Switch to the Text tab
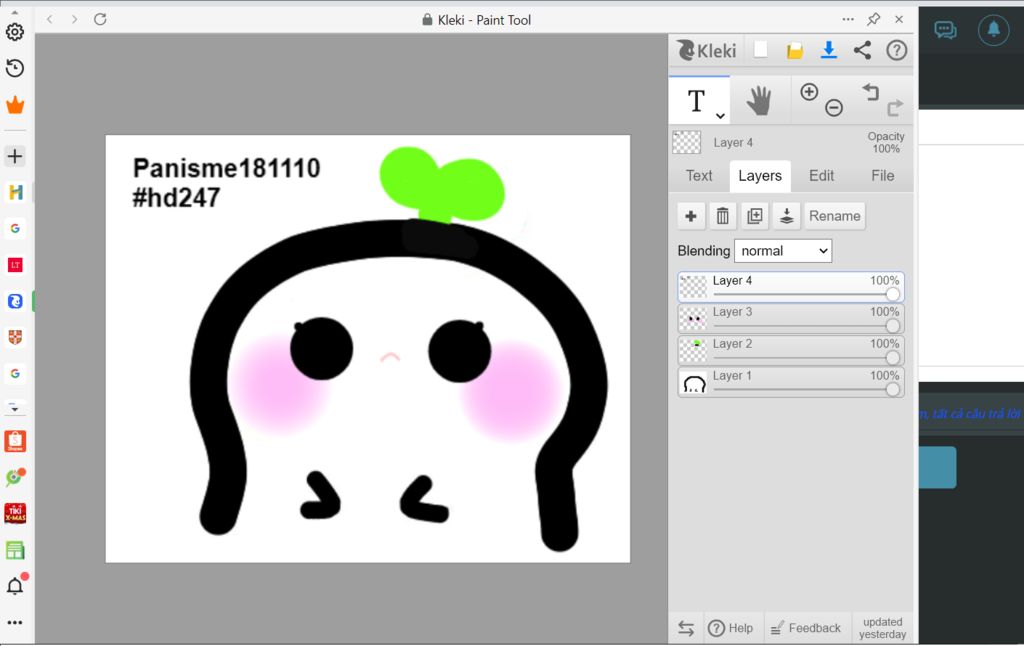1024x646 pixels. [699, 176]
